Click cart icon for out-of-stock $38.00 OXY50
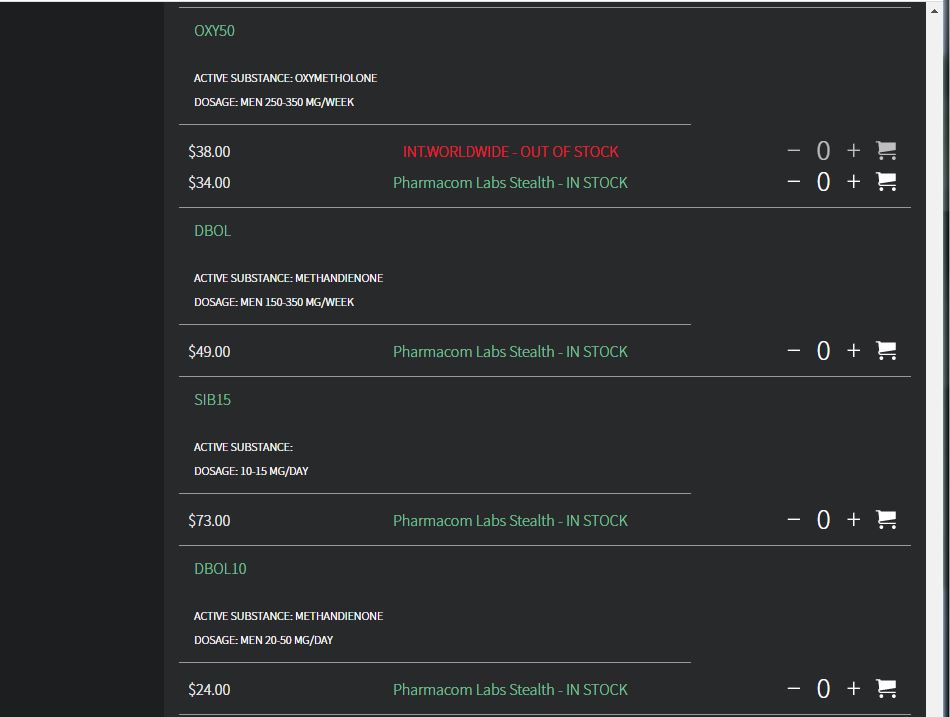 886,150
